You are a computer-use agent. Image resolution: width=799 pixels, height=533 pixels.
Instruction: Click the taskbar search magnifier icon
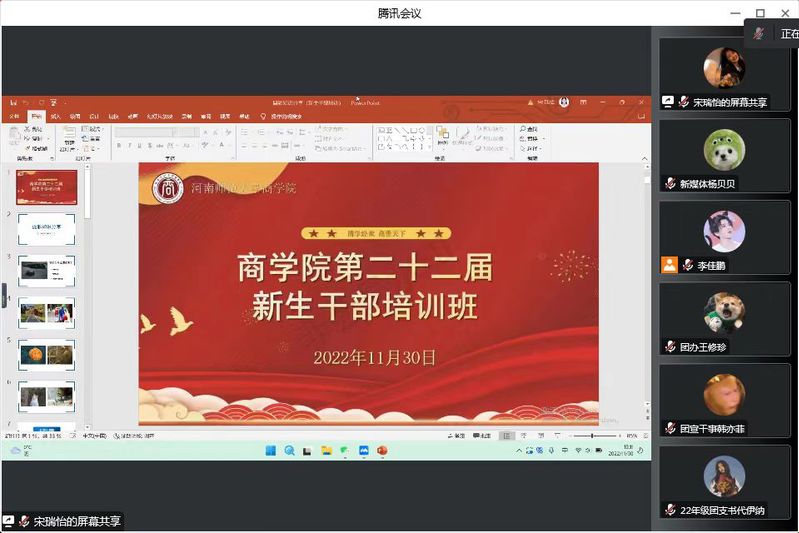[x=289, y=451]
